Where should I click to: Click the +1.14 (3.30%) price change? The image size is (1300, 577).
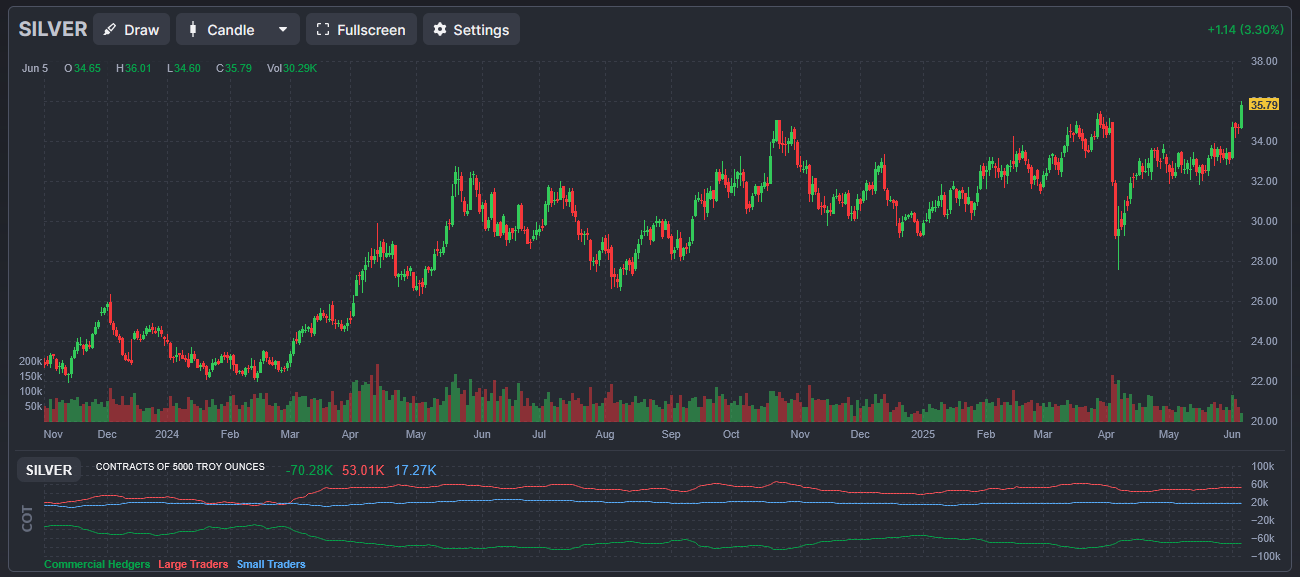coord(1245,30)
